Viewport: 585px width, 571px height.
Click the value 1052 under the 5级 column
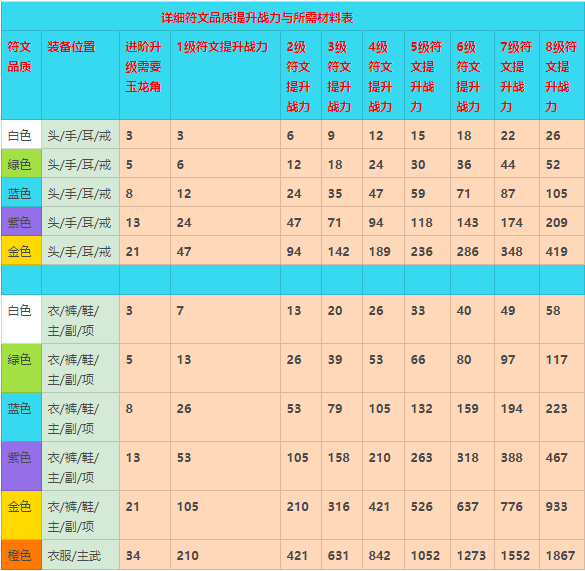[425, 556]
